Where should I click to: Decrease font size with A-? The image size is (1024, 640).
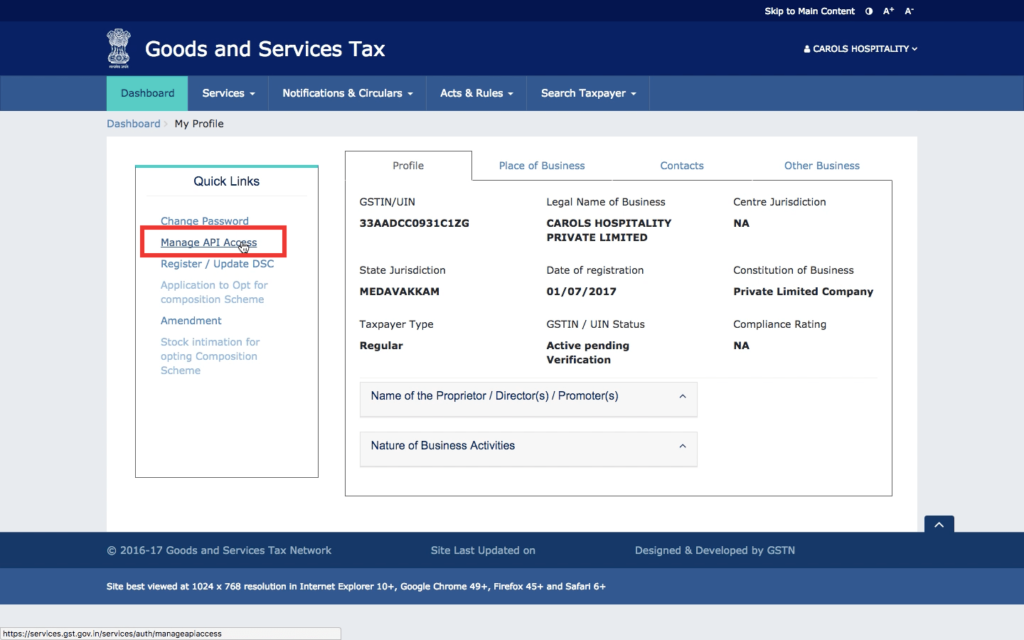click(x=909, y=11)
